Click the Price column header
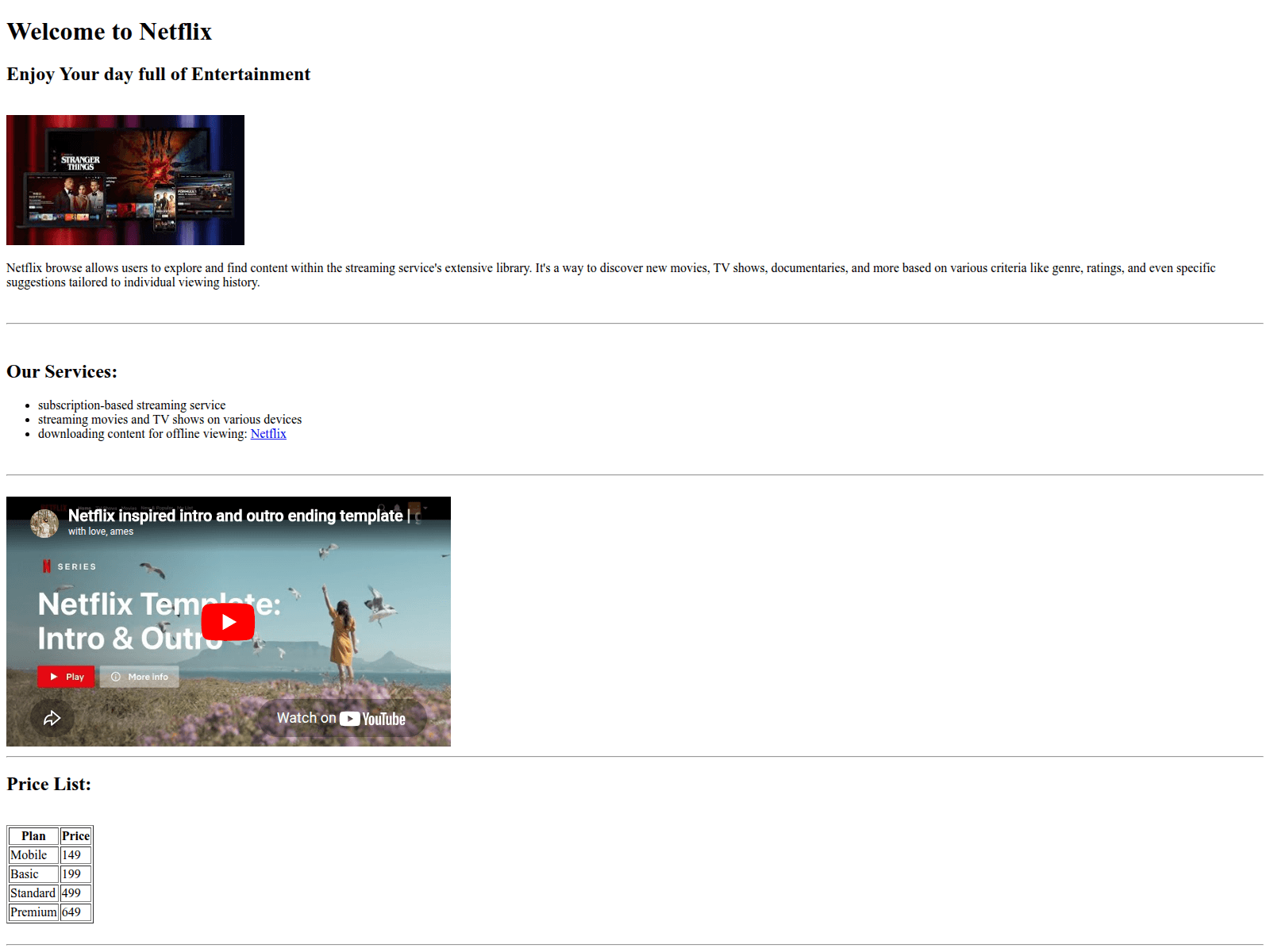 coord(75,836)
